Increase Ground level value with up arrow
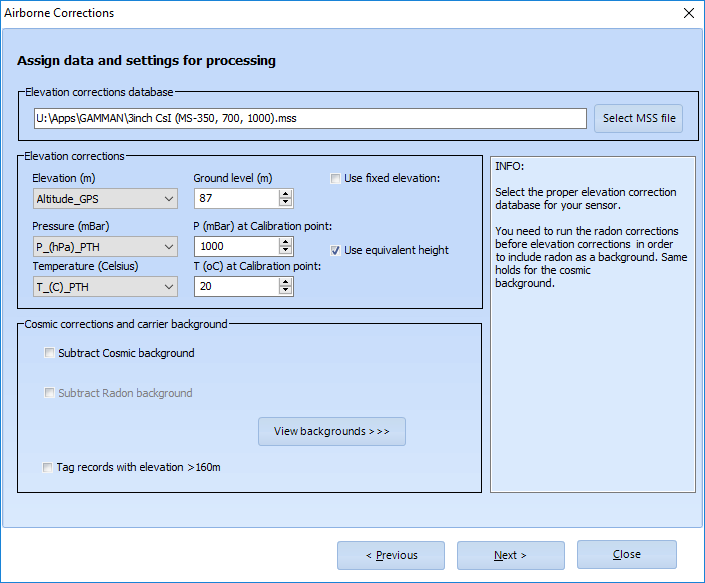This screenshot has width=705, height=583. tap(286, 195)
